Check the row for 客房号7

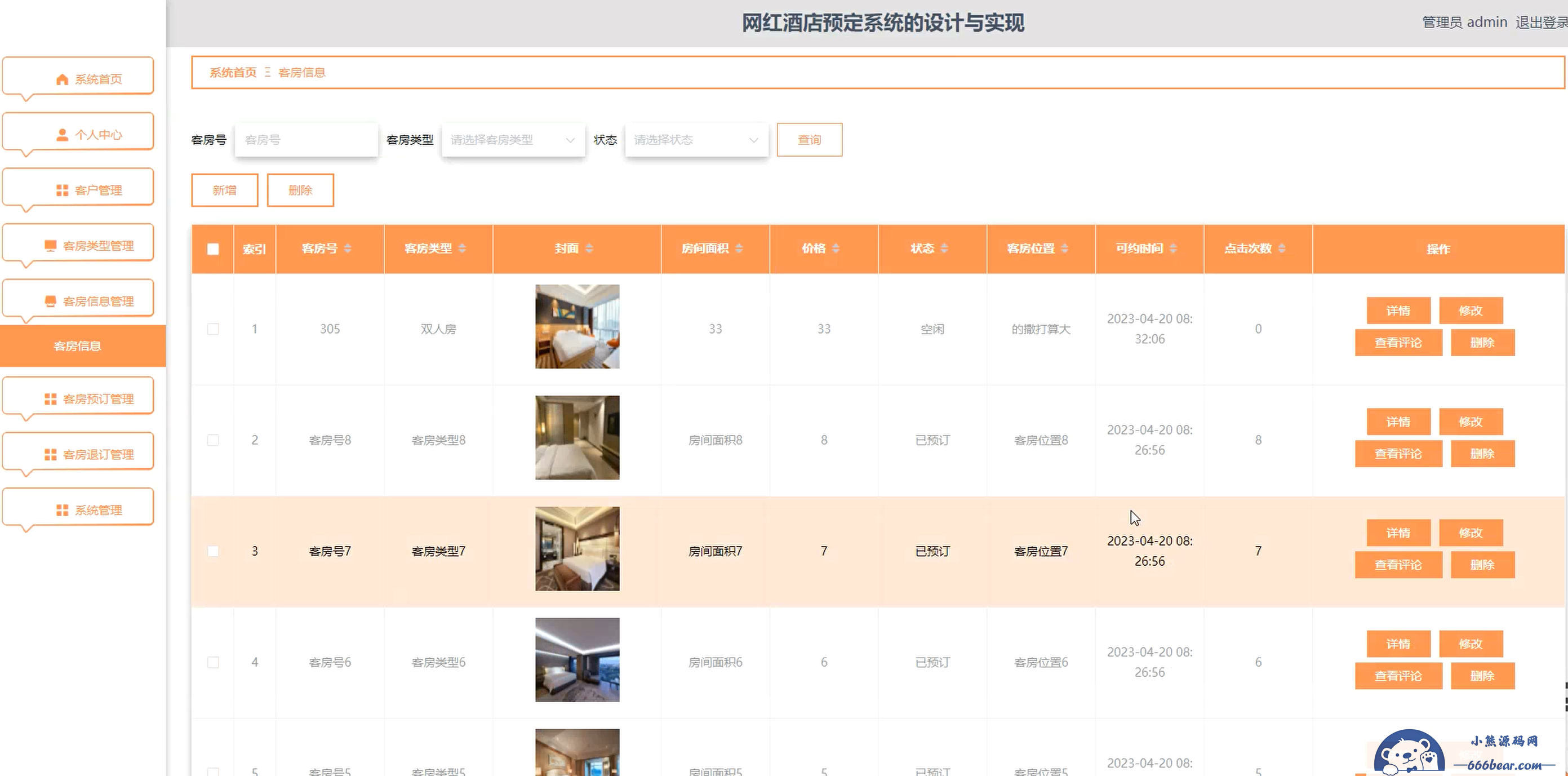point(213,551)
